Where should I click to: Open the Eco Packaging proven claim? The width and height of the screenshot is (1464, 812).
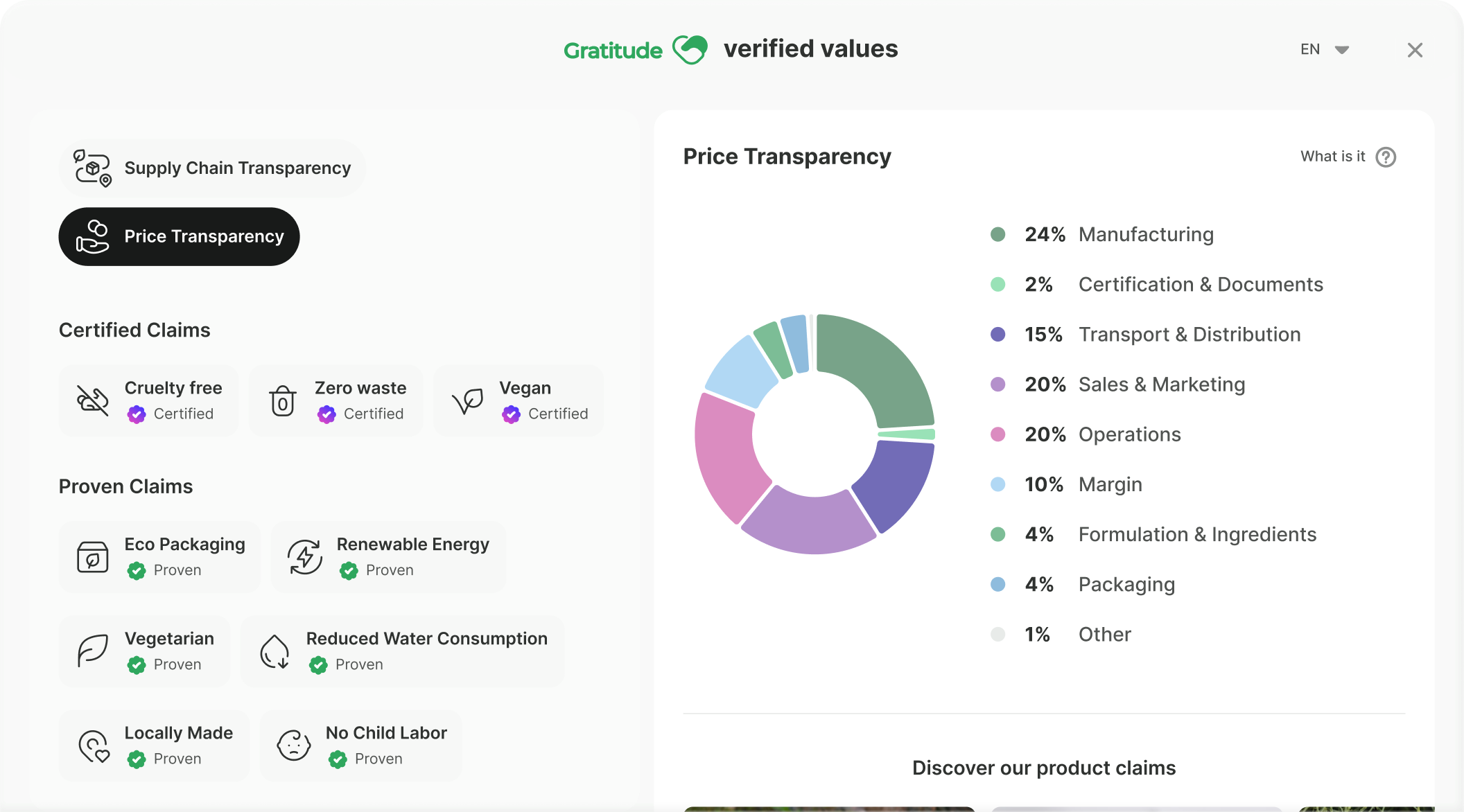[x=160, y=557]
